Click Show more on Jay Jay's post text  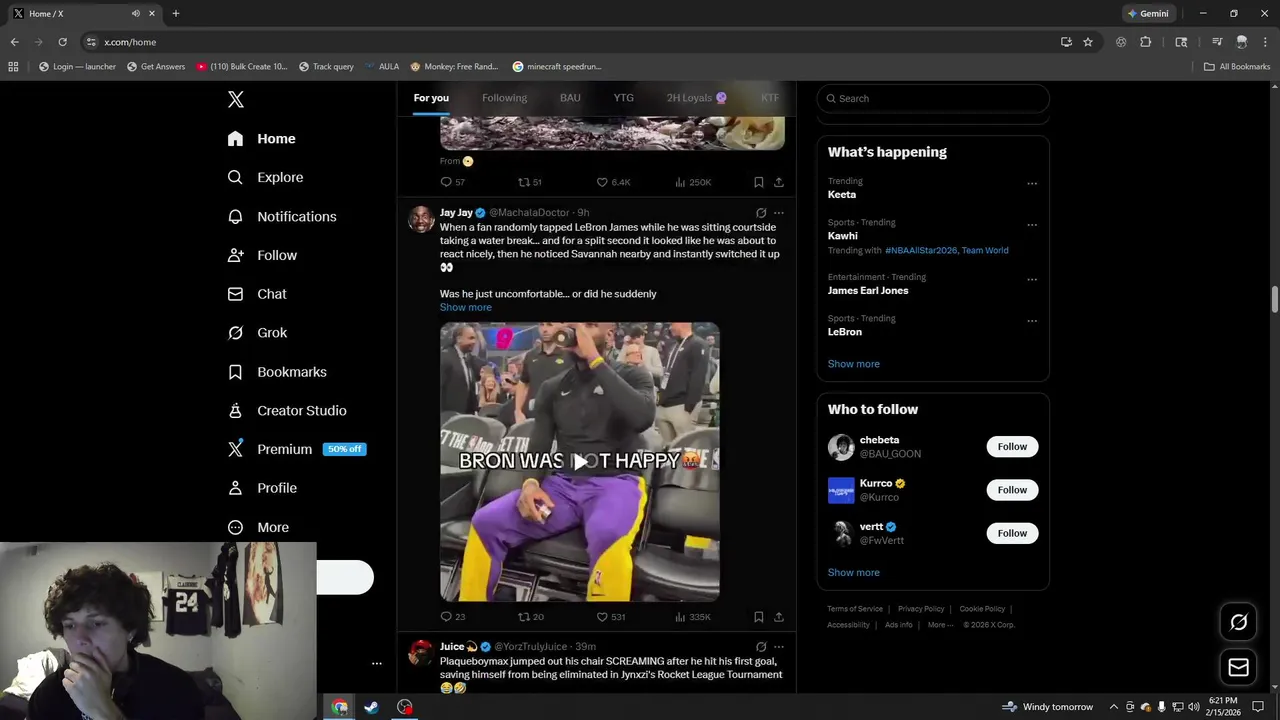point(466,307)
